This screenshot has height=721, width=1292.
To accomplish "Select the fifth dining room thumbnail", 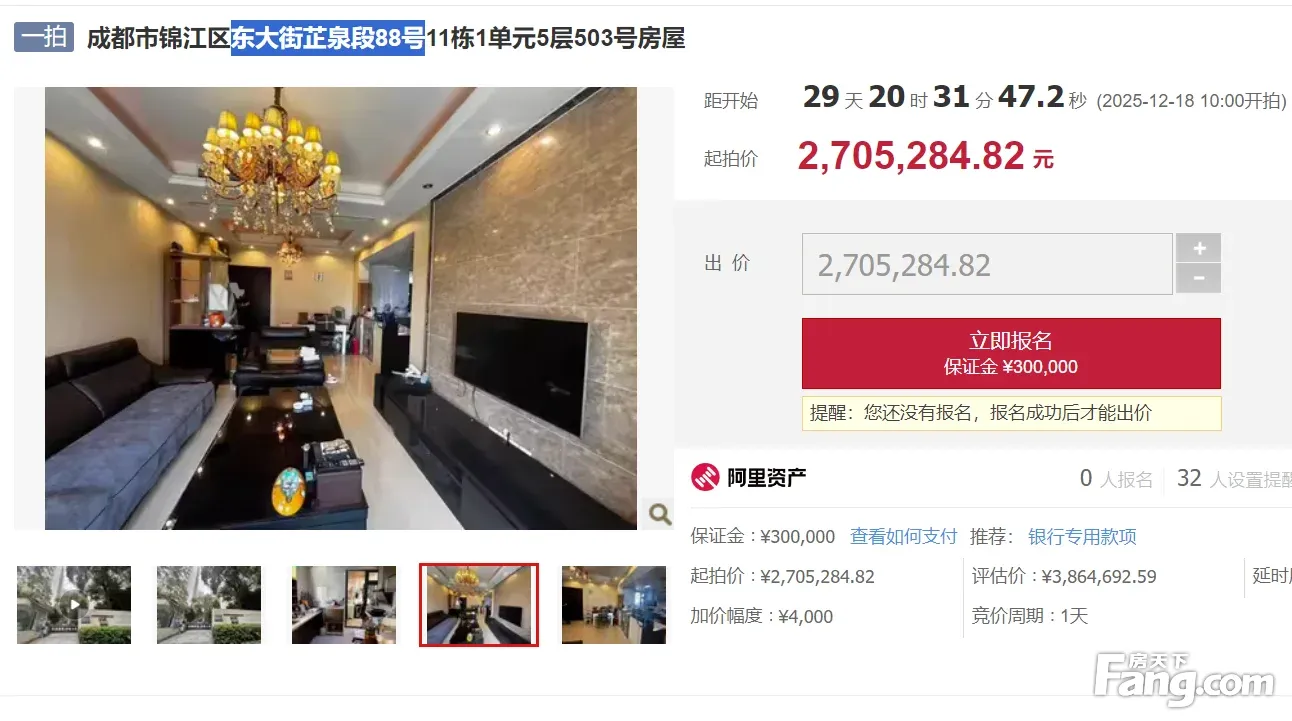I will tap(614, 605).
